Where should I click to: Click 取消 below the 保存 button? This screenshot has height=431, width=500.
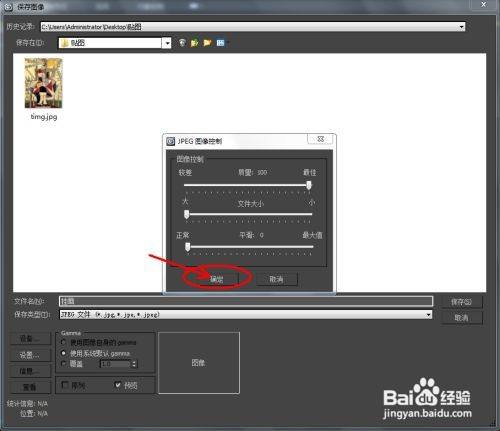click(461, 318)
